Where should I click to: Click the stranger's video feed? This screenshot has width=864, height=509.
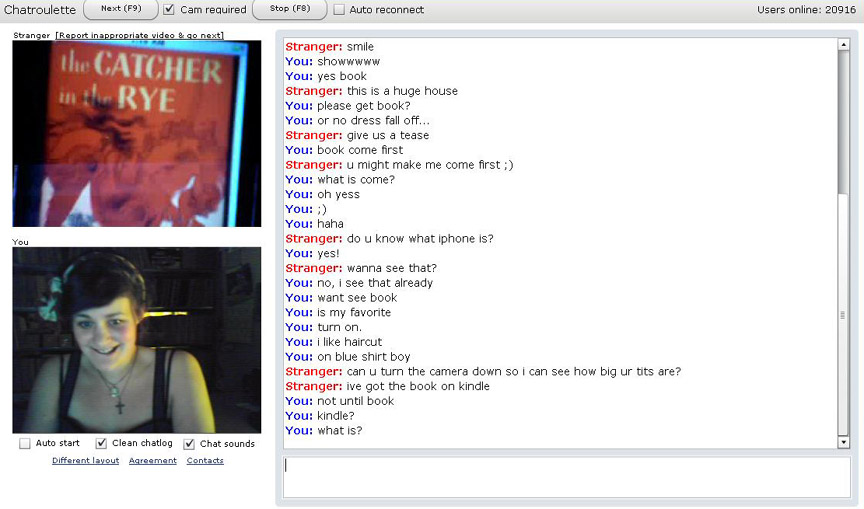pos(137,133)
